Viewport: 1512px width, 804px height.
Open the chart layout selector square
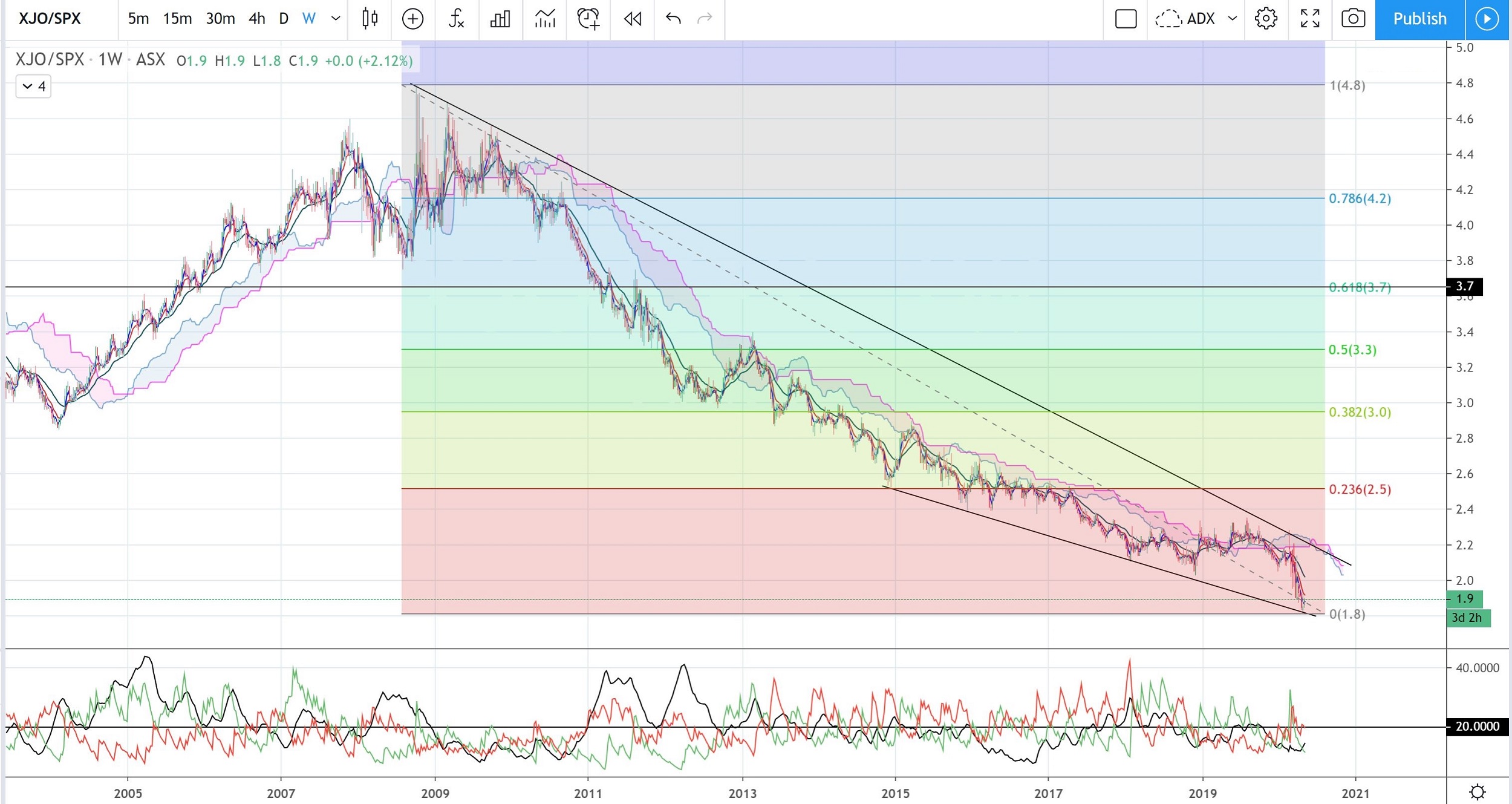tap(1126, 19)
